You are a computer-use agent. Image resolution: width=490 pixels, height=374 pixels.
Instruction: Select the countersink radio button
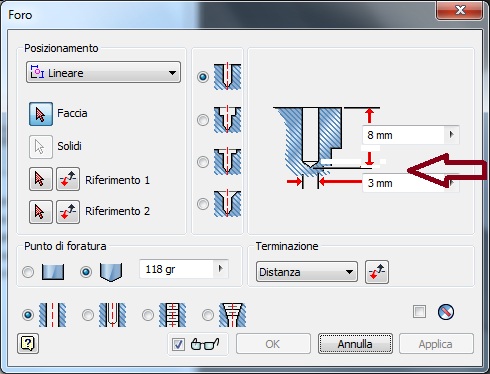(x=203, y=204)
